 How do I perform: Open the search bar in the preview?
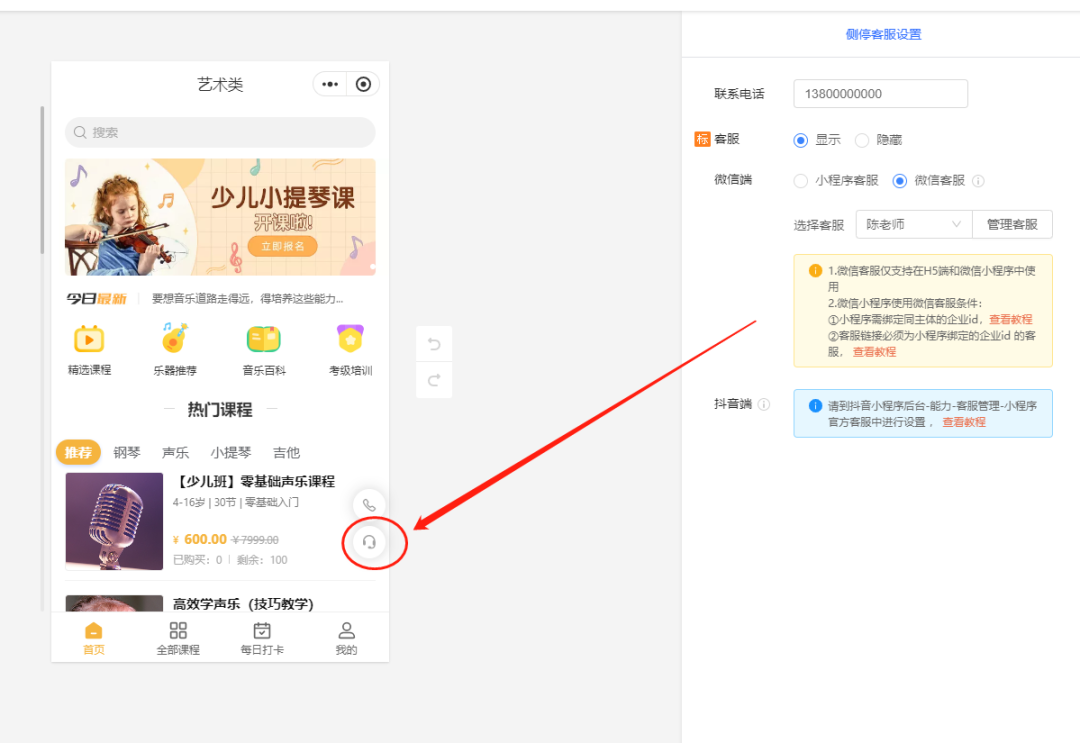[220, 132]
